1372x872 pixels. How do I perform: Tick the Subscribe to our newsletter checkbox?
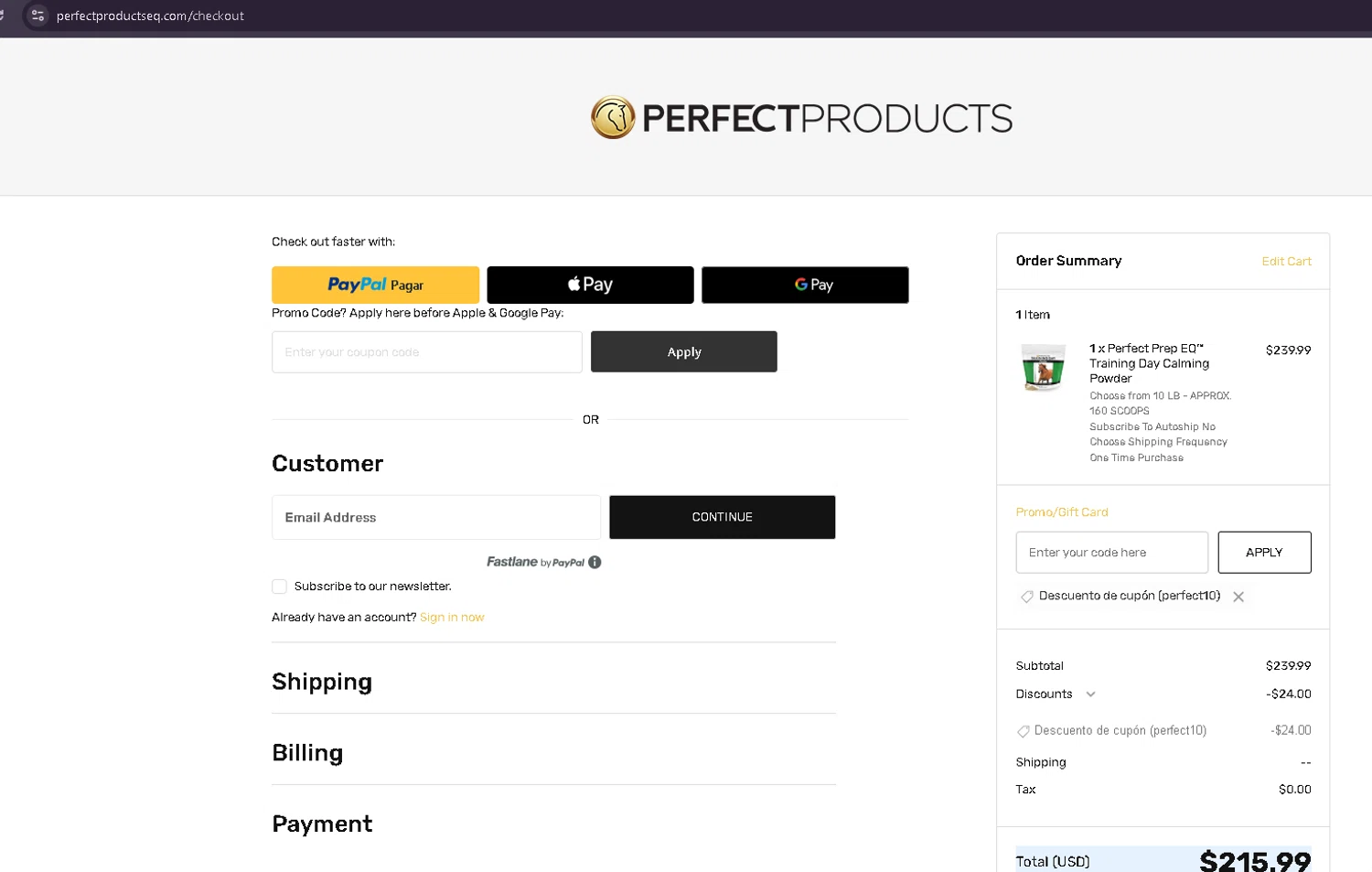[x=279, y=587]
